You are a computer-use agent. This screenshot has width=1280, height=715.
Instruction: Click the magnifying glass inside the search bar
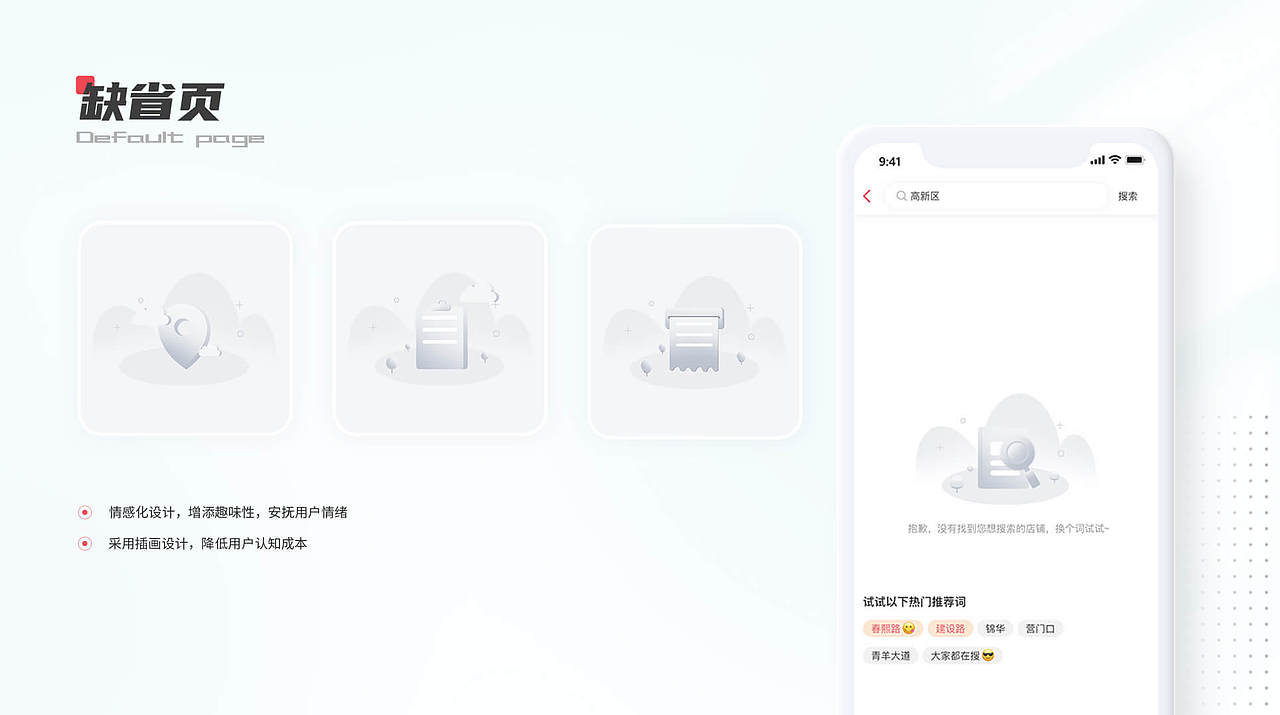pos(900,196)
